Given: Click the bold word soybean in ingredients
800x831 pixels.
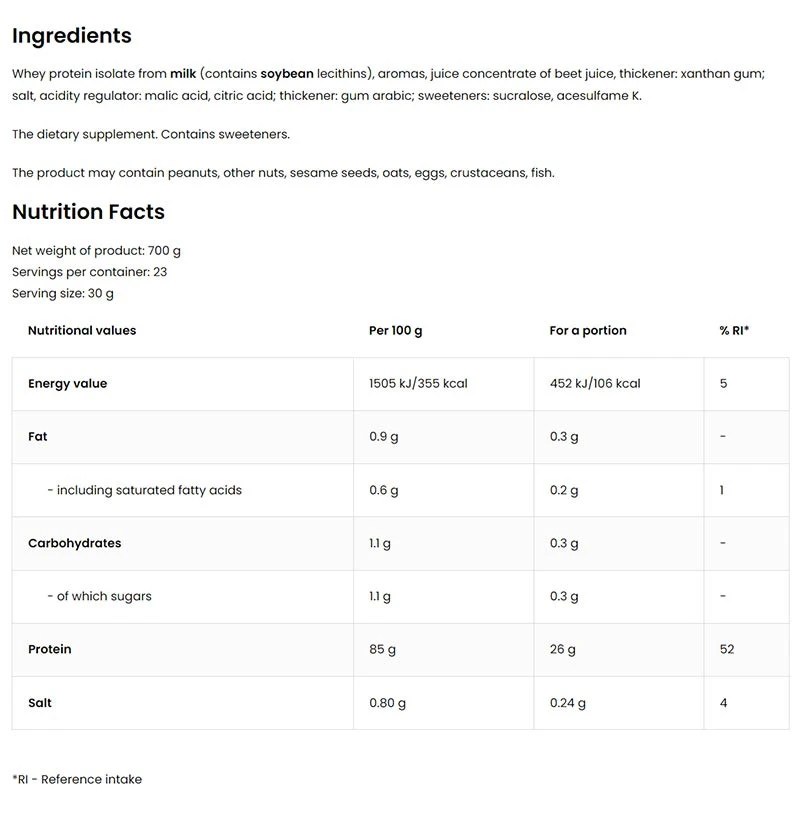Looking at the screenshot, I should pos(287,74).
